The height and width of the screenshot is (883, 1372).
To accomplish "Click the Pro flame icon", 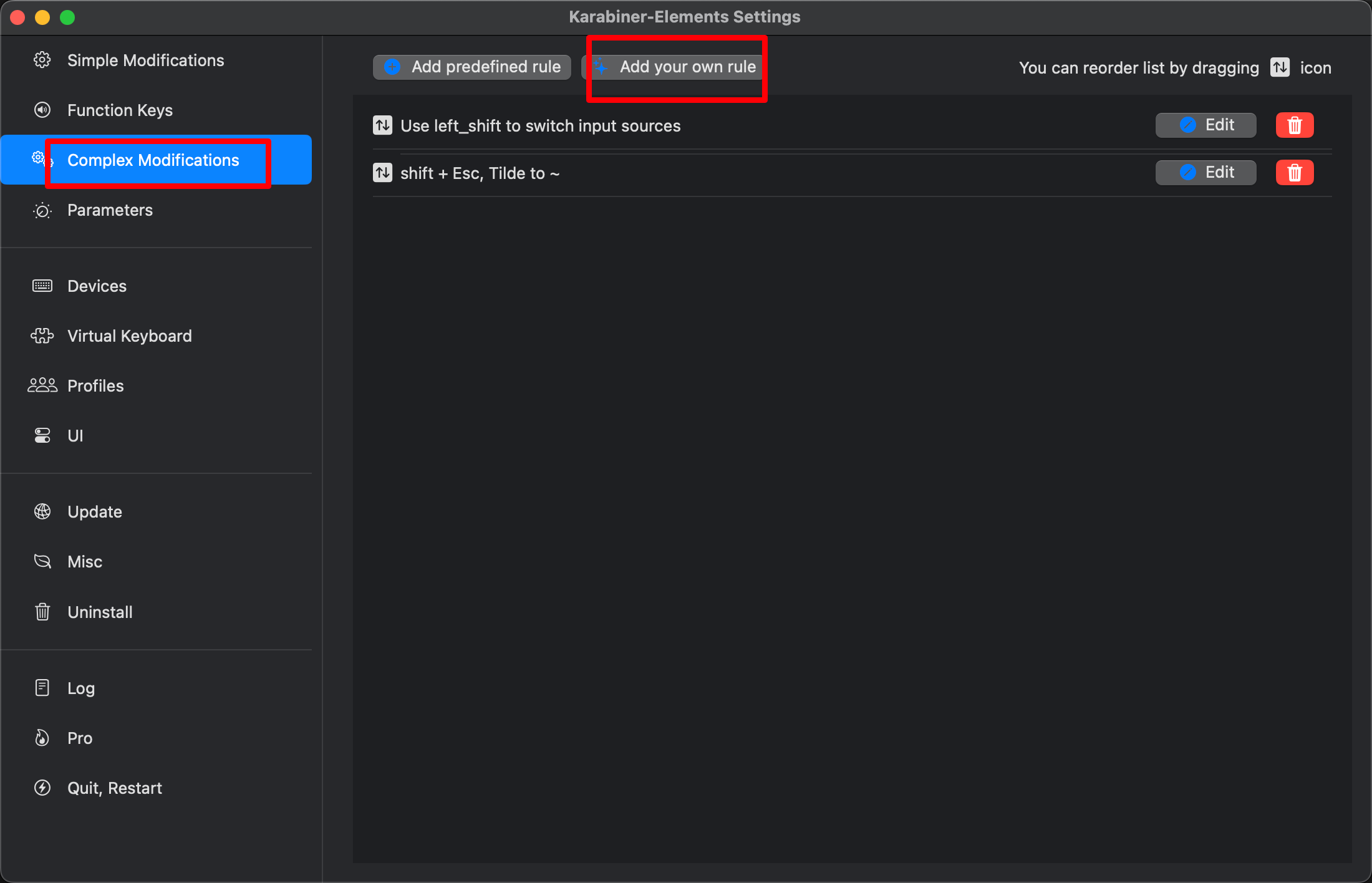I will click(x=42, y=738).
